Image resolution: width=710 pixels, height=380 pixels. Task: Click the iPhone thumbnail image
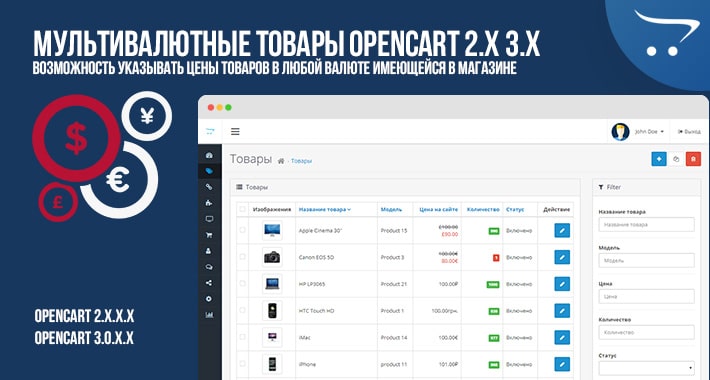point(272,364)
